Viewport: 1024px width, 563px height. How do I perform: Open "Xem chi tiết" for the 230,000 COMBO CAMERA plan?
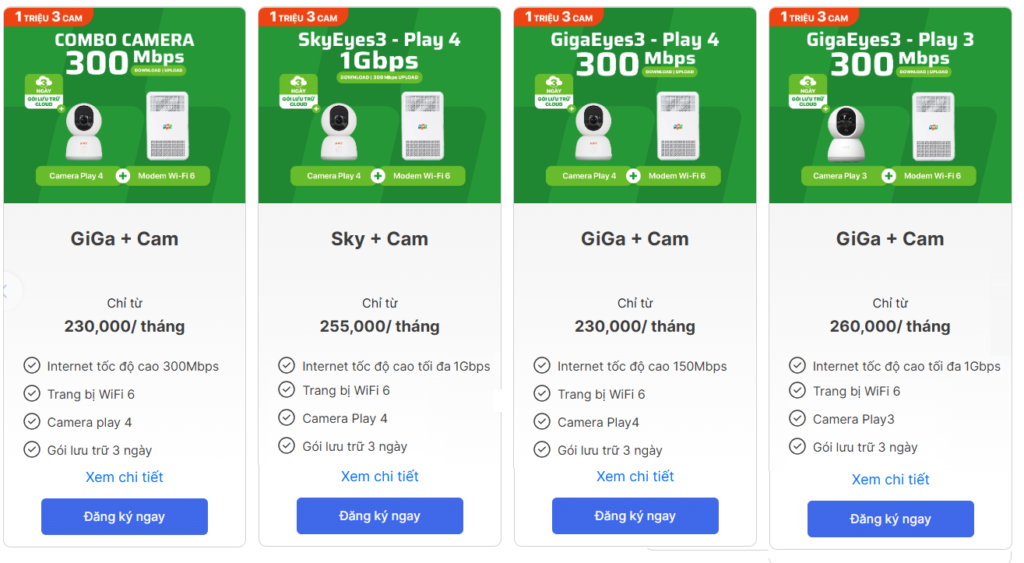click(124, 477)
